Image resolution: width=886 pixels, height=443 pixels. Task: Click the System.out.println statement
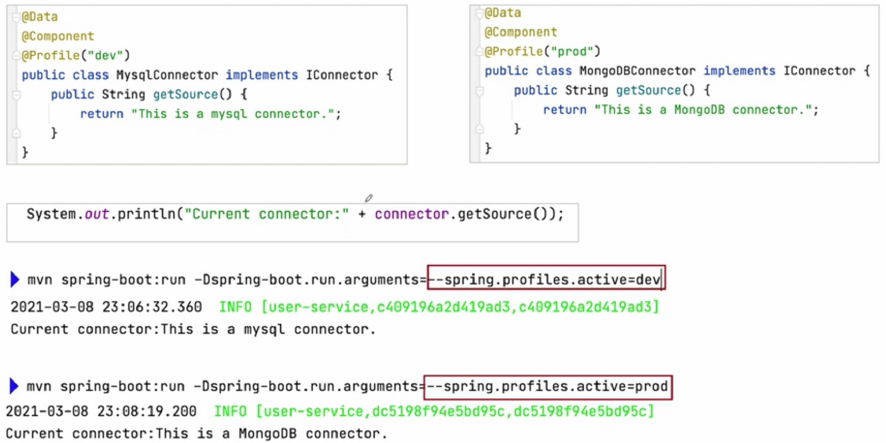pos(296,215)
